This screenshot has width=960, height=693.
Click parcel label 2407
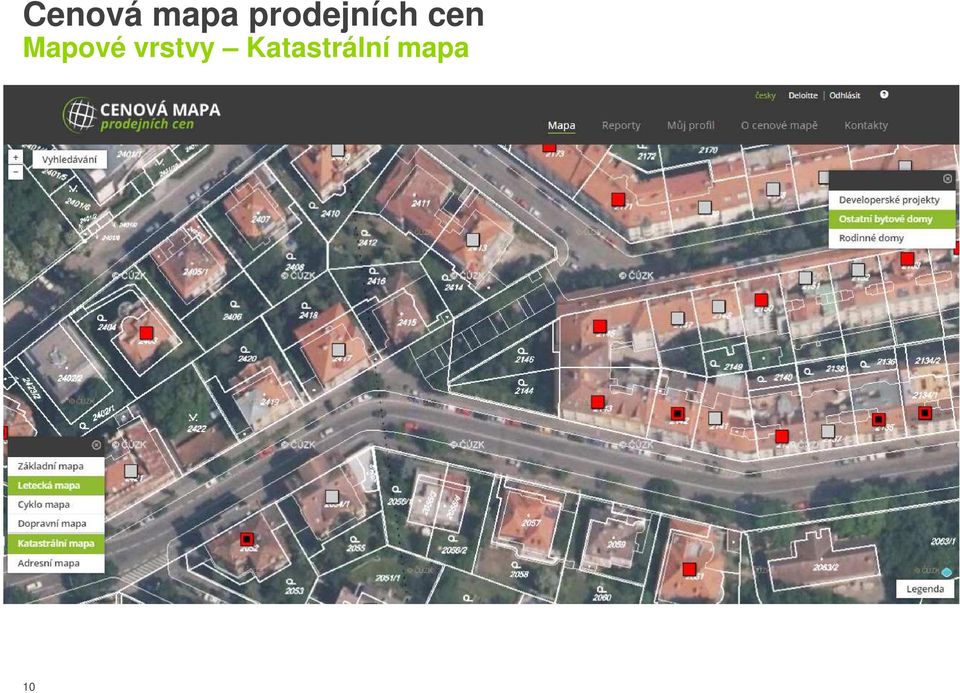tap(260, 219)
